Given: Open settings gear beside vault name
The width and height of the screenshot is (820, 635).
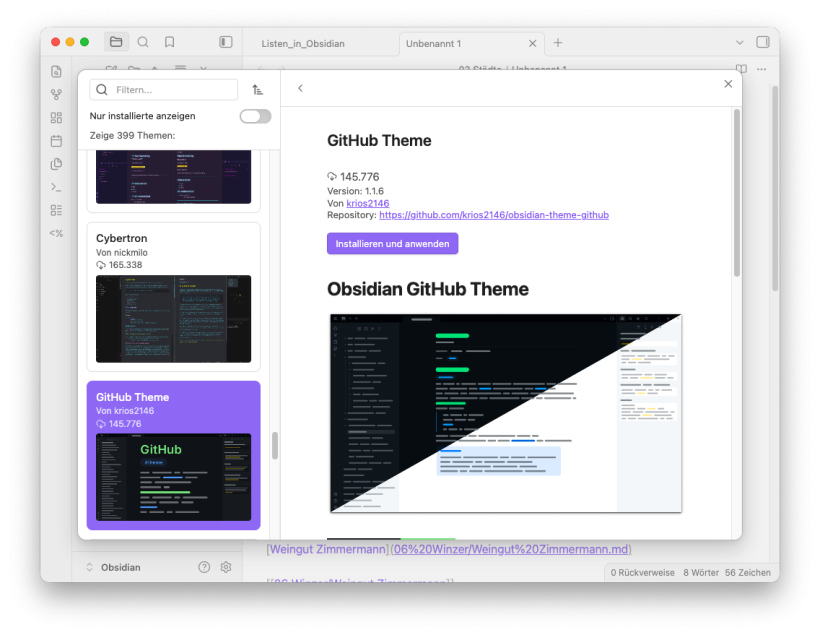Looking at the screenshot, I should (226, 567).
